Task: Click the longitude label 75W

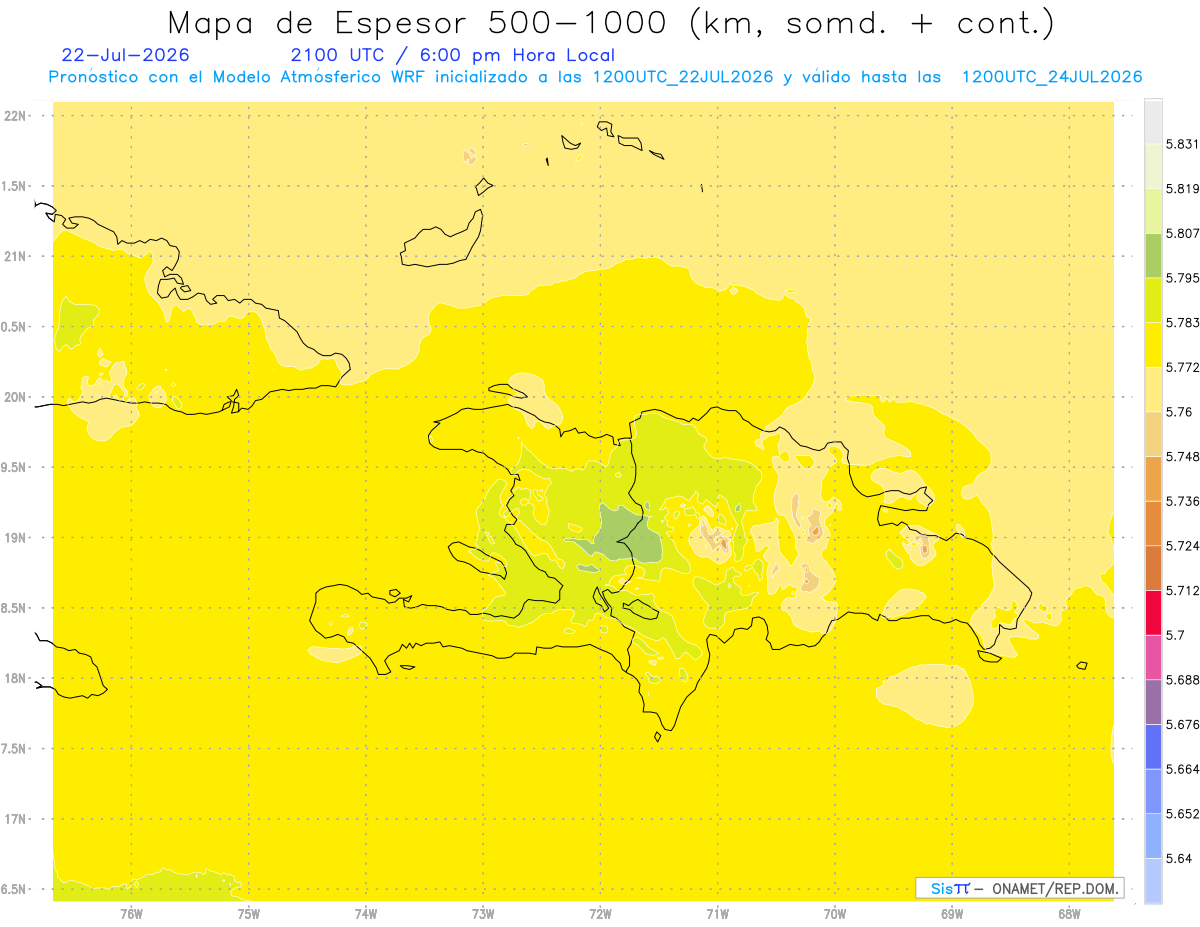Action: click(x=249, y=914)
